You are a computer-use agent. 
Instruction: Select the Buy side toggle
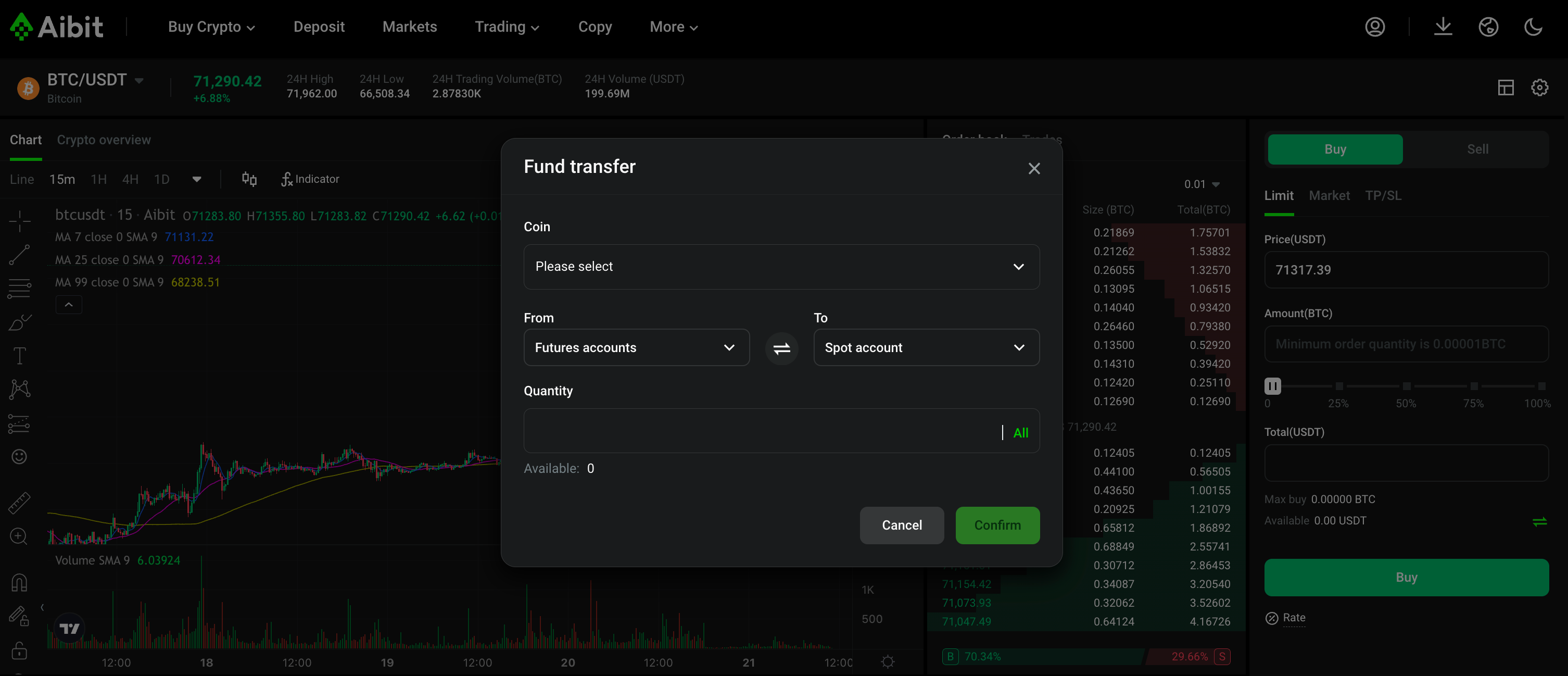[1335, 149]
